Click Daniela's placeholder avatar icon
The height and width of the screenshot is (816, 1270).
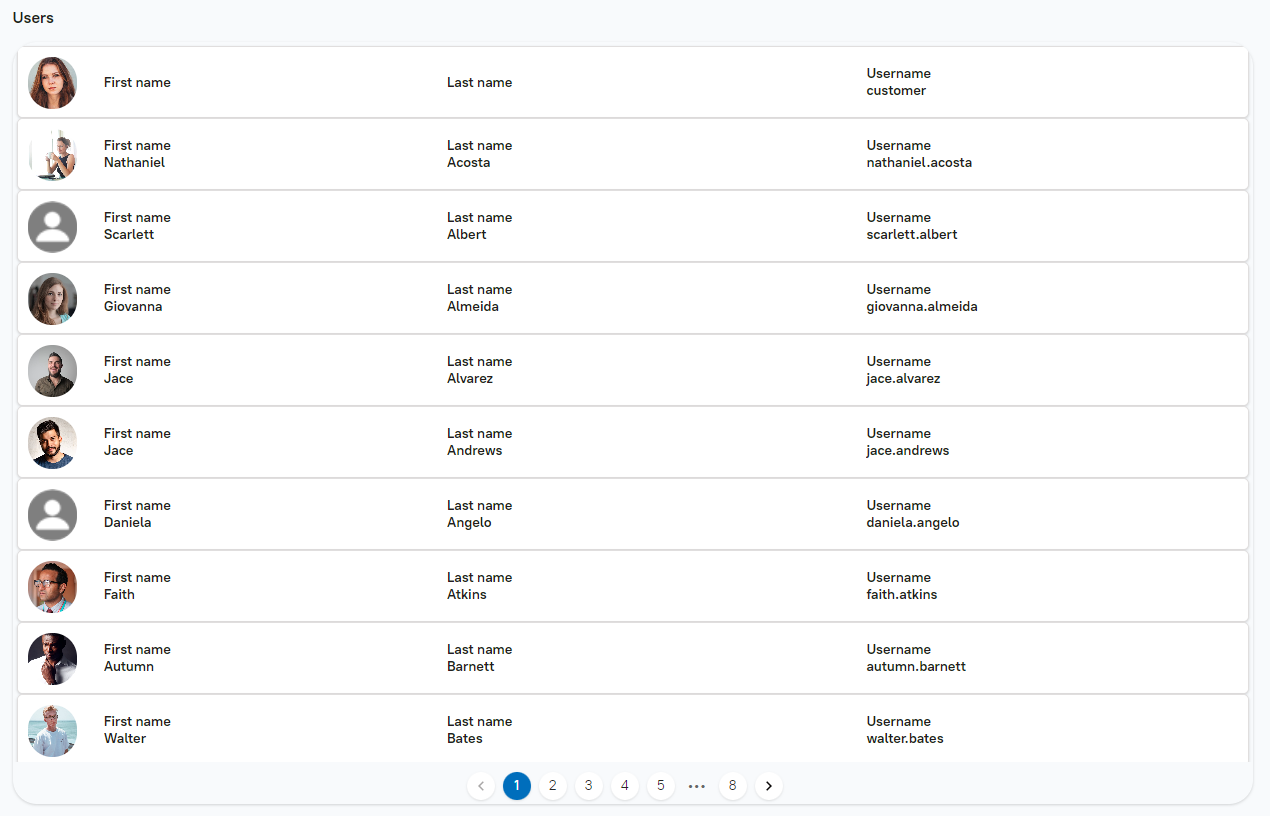click(52, 514)
